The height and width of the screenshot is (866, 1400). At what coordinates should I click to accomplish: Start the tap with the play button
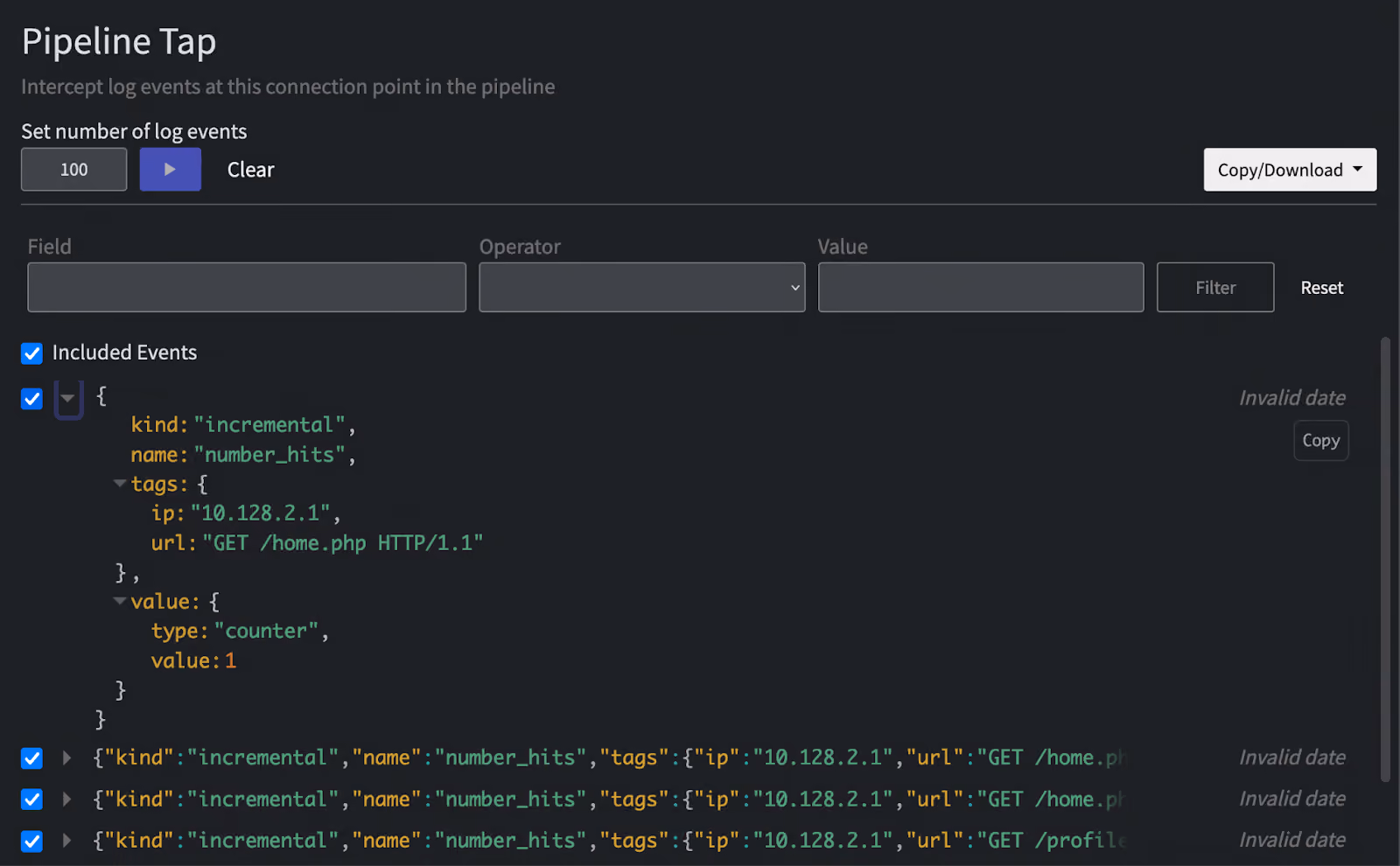tap(170, 169)
